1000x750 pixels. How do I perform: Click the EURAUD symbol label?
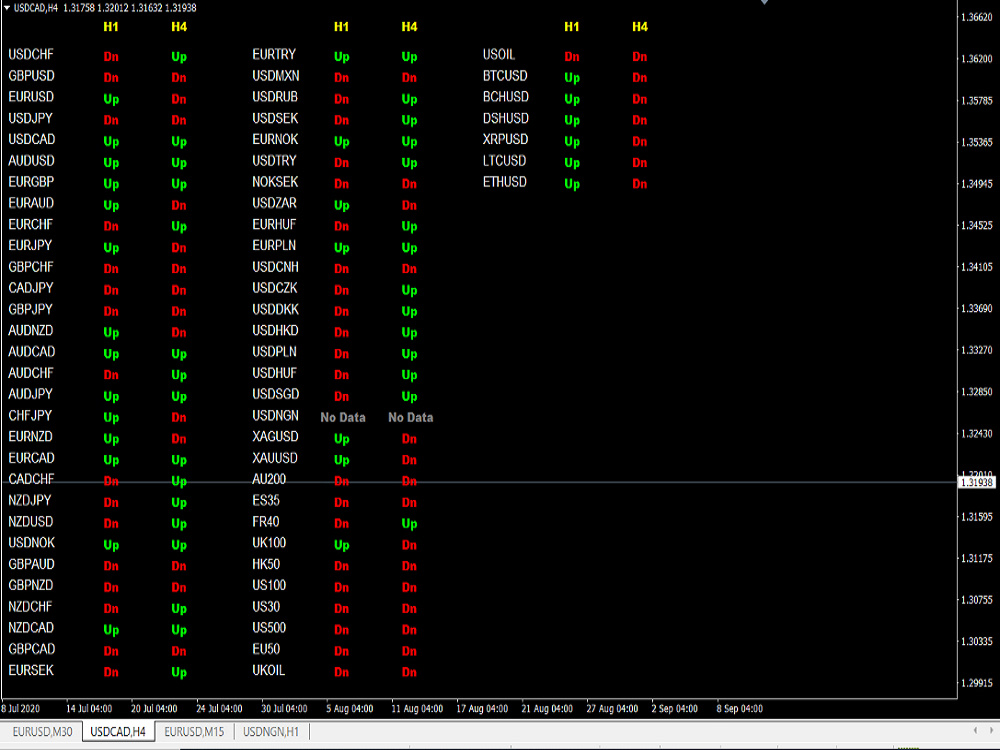[x=31, y=203]
